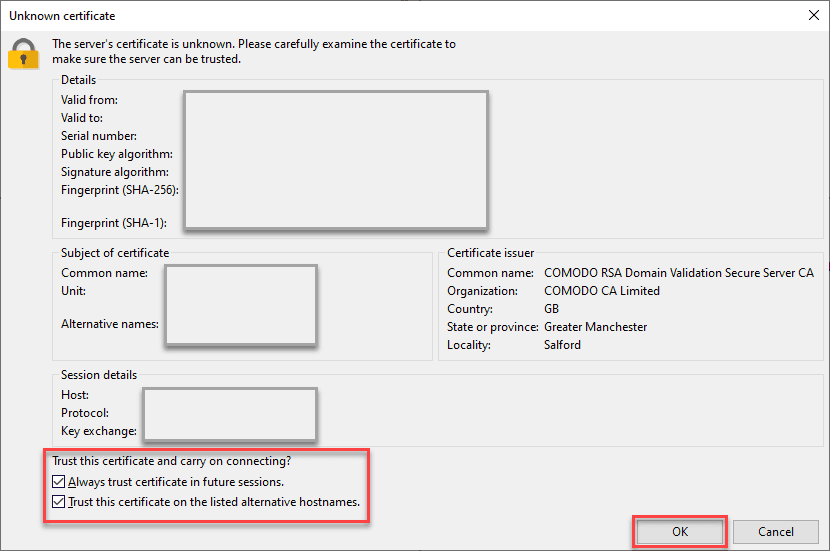Click the Subject of certificate group heading
830x551 pixels.
click(115, 252)
